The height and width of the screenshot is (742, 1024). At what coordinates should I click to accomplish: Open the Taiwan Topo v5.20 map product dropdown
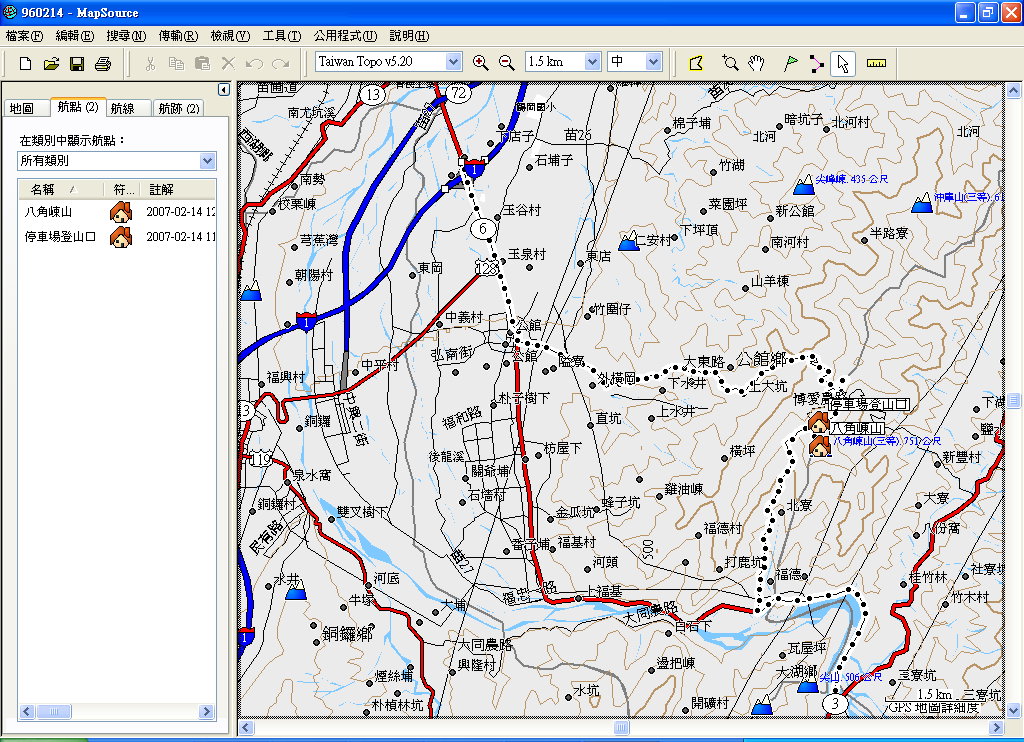pyautogui.click(x=453, y=62)
